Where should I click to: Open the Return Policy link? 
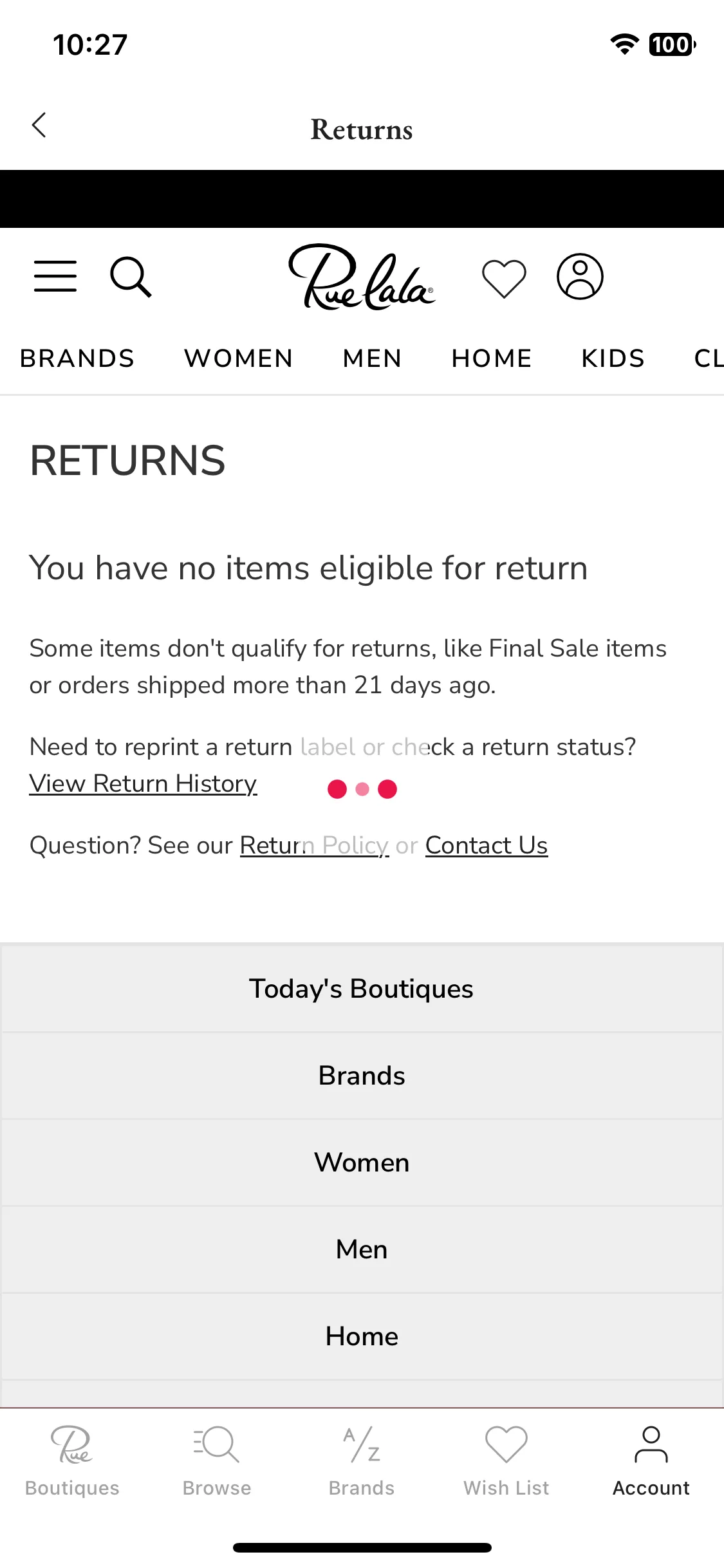pos(315,846)
